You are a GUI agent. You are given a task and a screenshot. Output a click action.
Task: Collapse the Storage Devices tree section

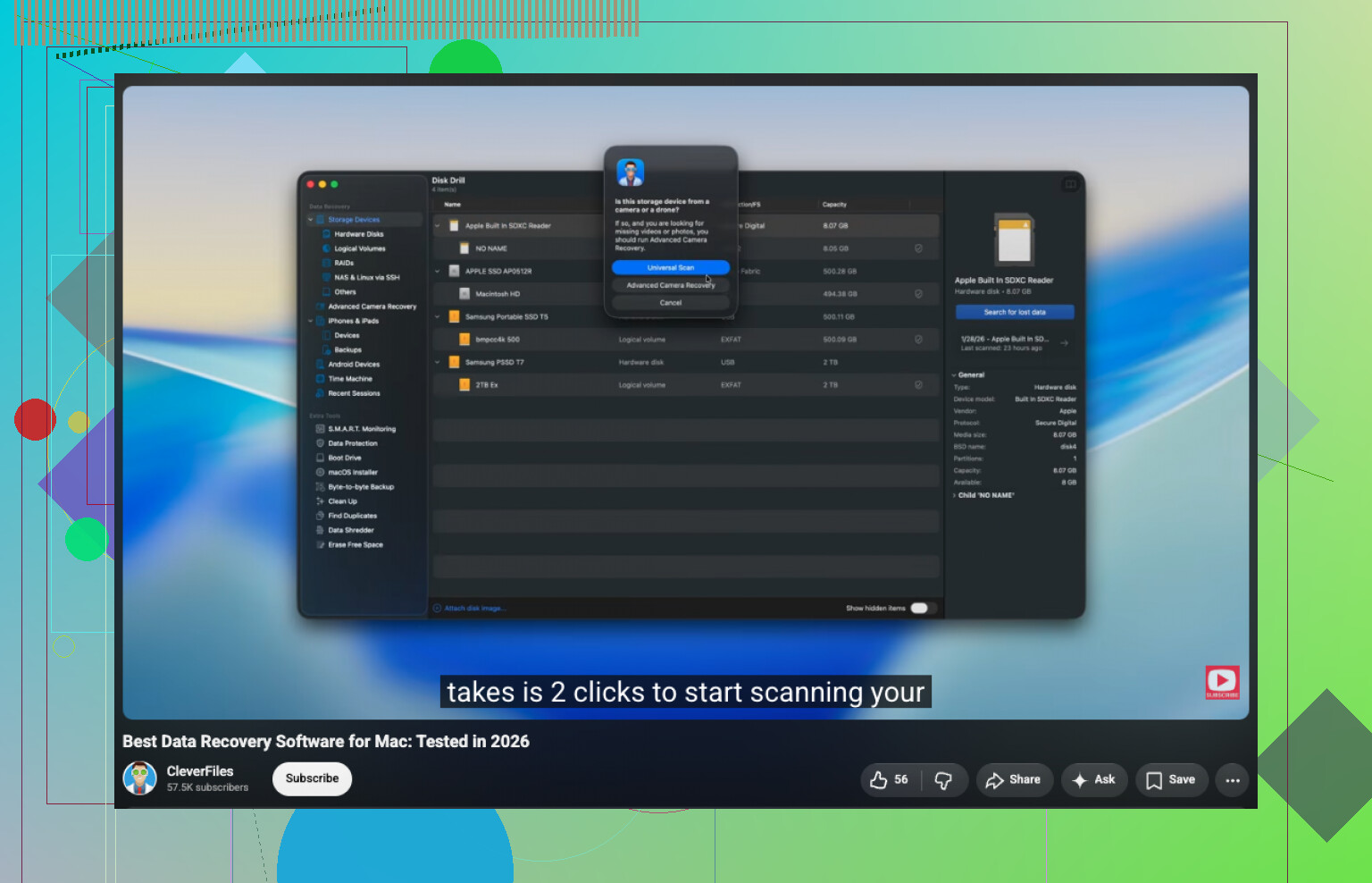click(x=311, y=220)
